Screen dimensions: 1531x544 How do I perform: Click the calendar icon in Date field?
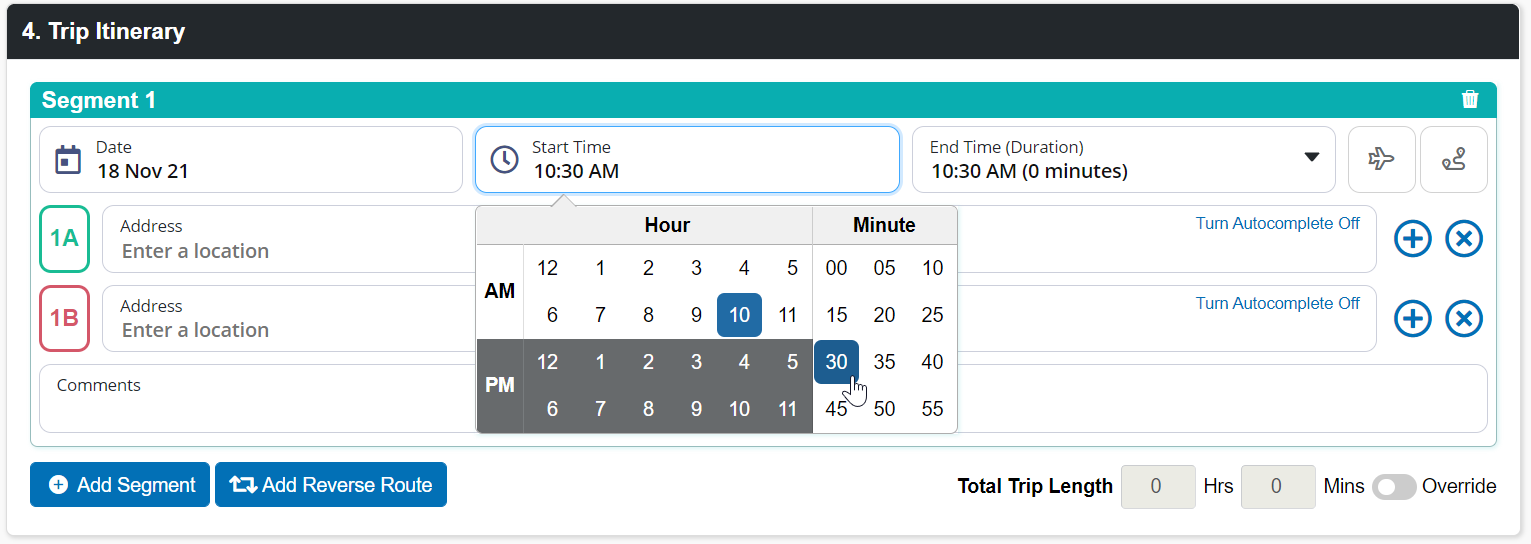(68, 159)
